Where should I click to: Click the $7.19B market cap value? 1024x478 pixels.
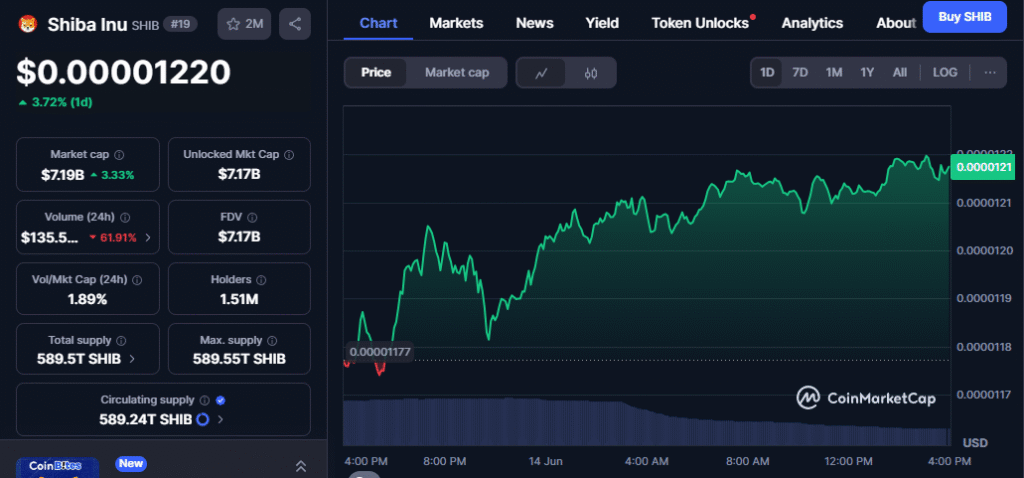coord(62,174)
